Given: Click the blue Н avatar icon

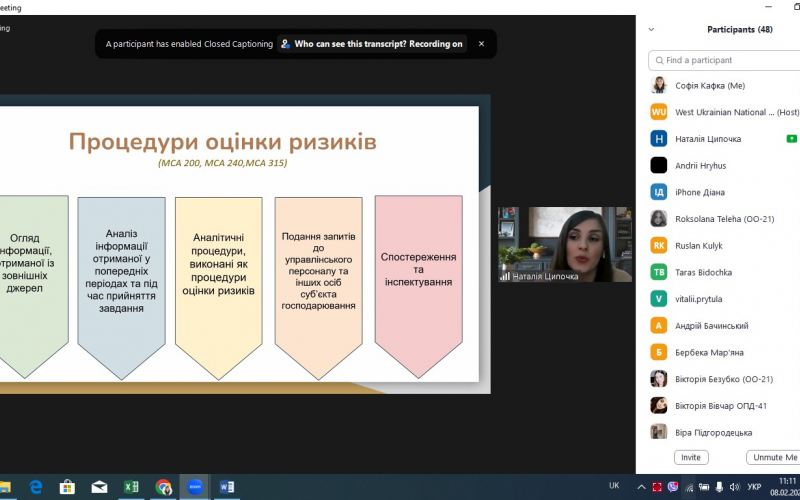Looking at the screenshot, I should 659,139.
